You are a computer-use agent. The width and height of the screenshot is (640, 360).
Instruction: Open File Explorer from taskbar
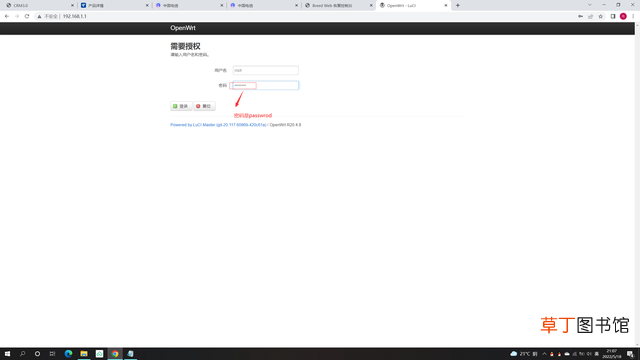[x=84, y=353]
